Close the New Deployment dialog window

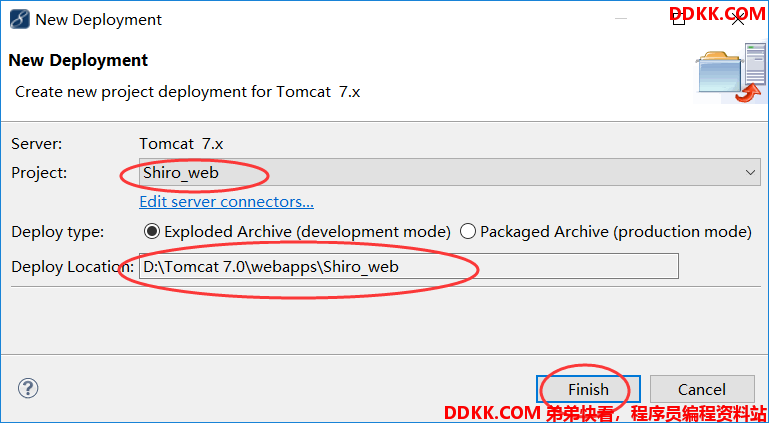pyautogui.click(x=738, y=20)
